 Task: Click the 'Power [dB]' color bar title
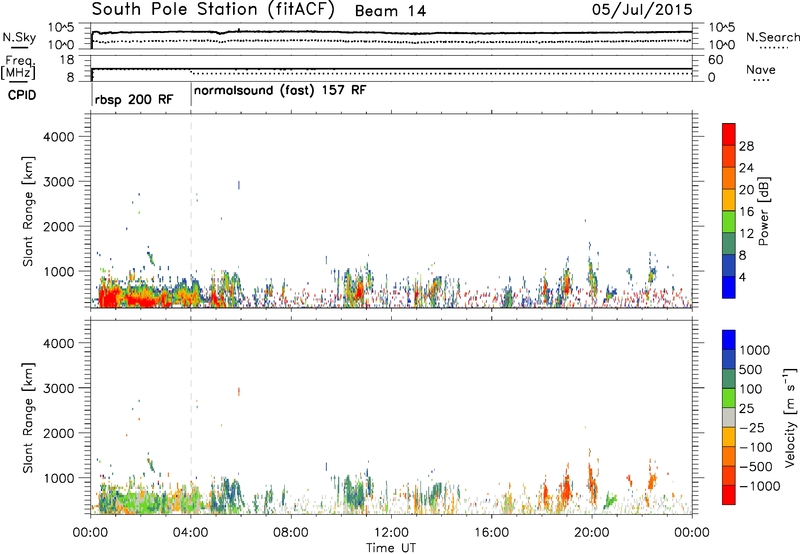(x=764, y=211)
